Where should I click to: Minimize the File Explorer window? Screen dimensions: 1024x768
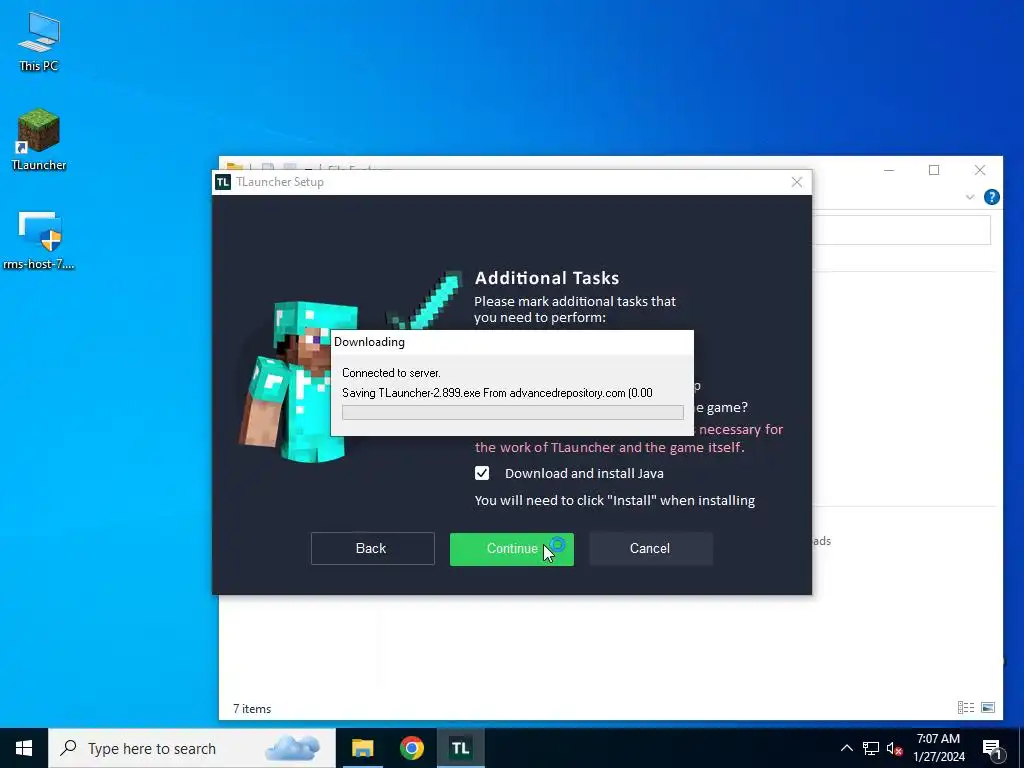(x=889, y=170)
